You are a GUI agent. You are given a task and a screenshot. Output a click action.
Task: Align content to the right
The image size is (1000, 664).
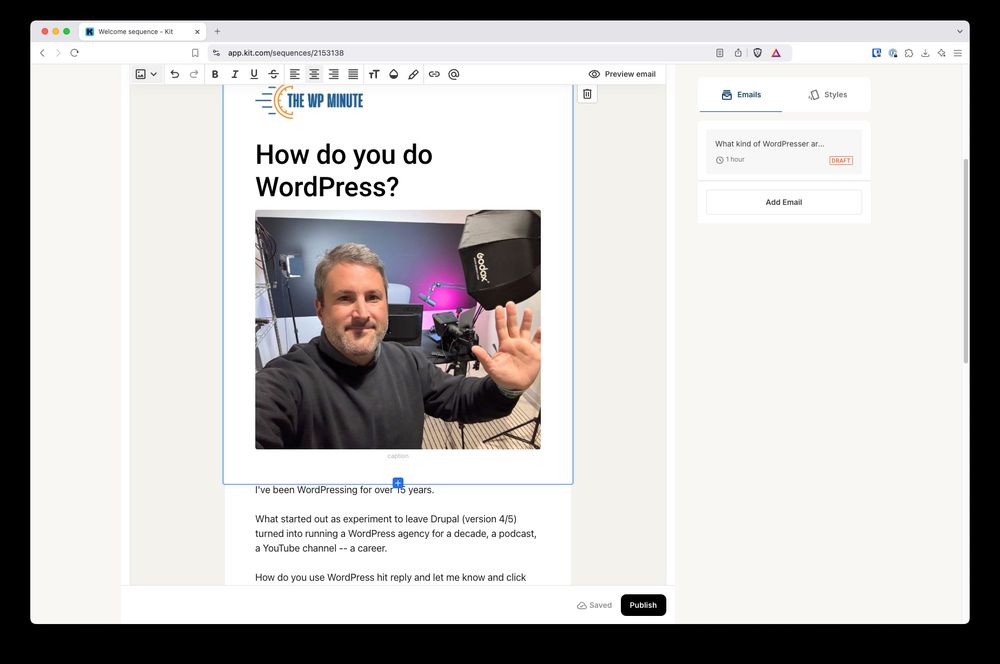click(x=334, y=74)
